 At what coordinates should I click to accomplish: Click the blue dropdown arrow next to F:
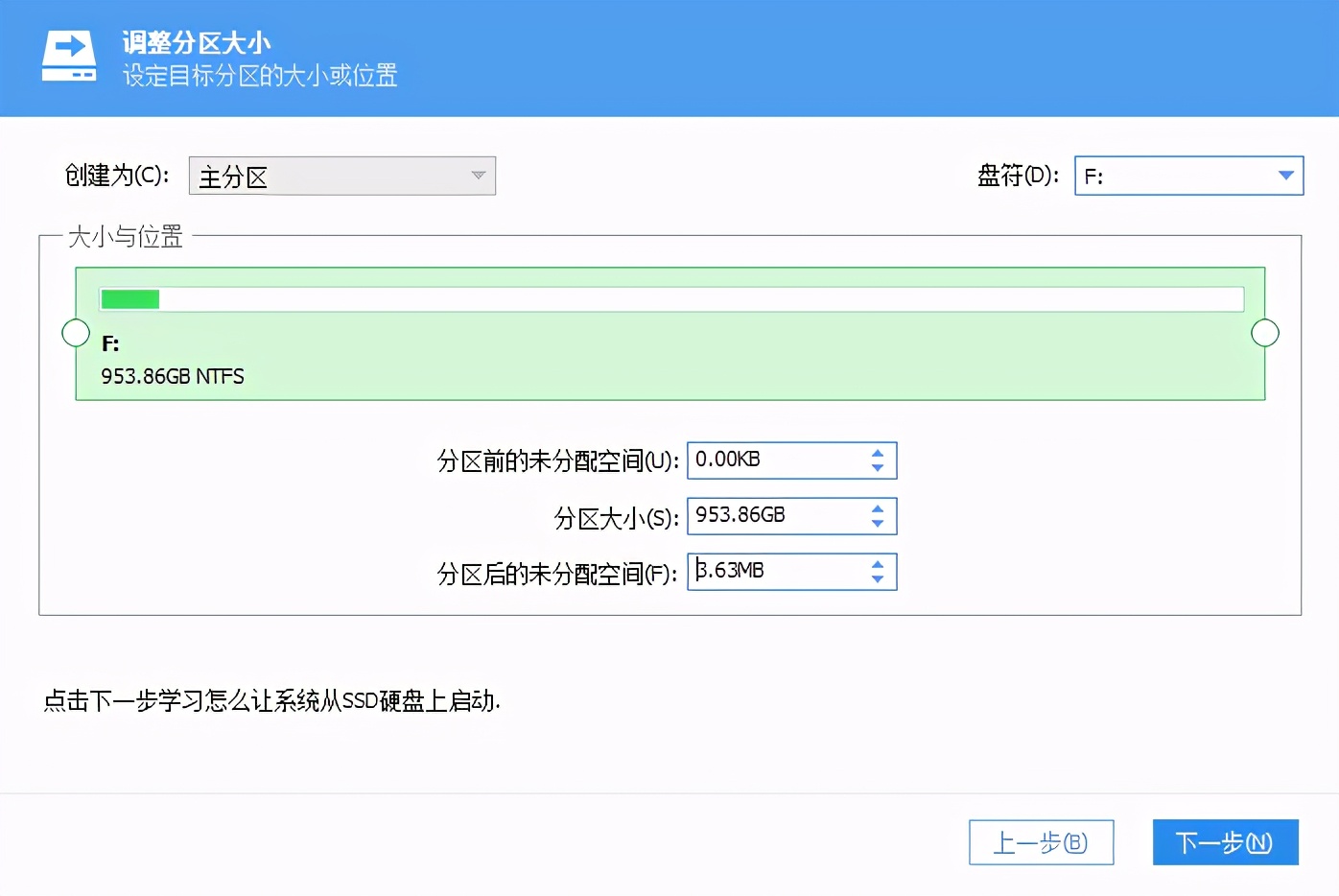1285,176
